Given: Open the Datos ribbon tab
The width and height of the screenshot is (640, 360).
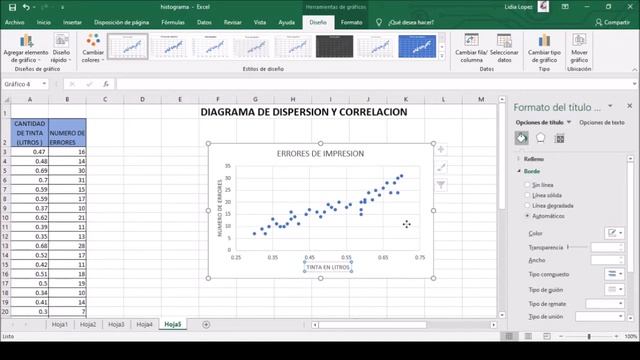Looking at the screenshot, I should (x=204, y=22).
